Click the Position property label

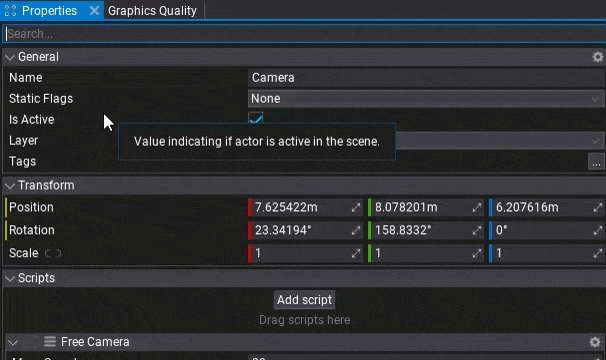(31, 207)
